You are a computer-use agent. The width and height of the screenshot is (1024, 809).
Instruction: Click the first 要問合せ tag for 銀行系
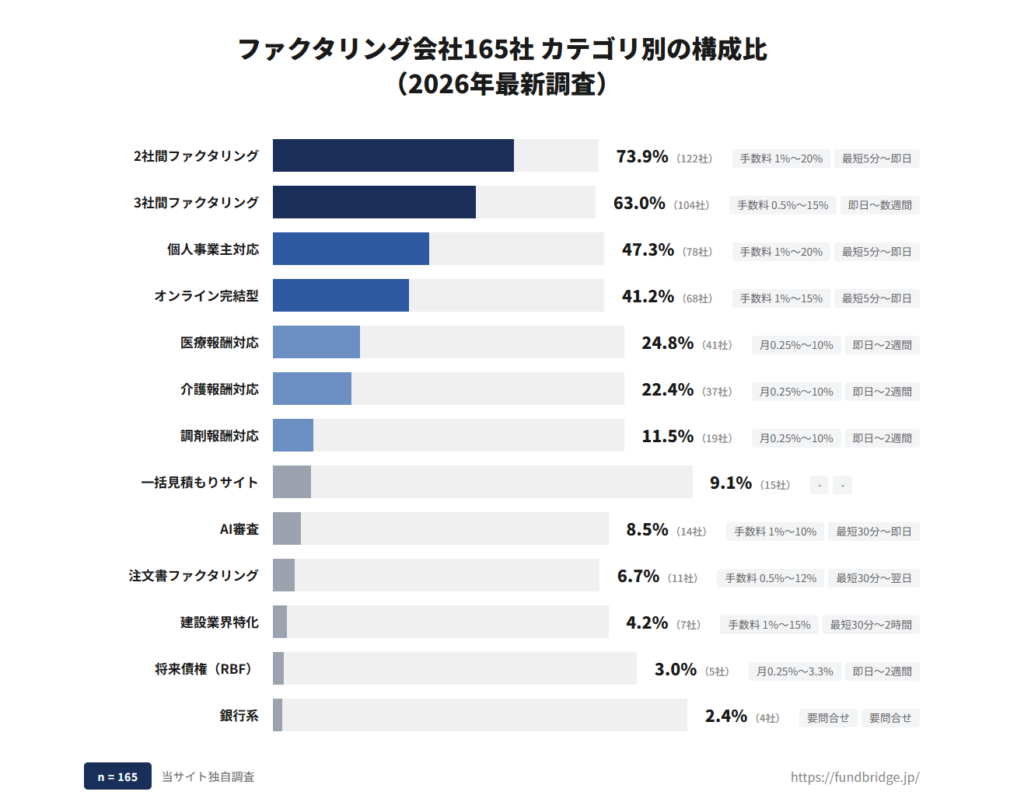(827, 718)
